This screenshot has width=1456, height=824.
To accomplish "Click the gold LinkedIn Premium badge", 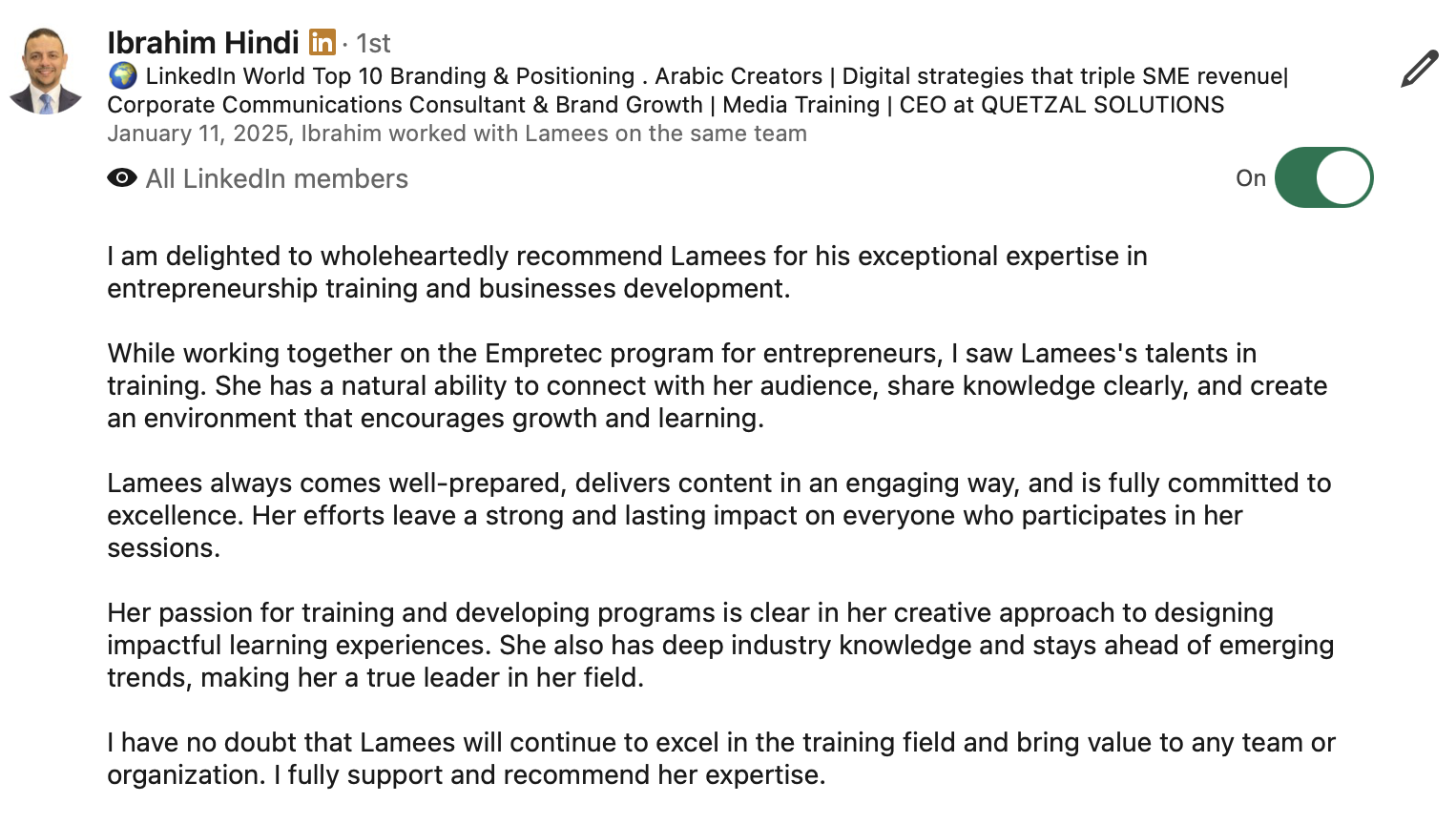I will (x=322, y=43).
